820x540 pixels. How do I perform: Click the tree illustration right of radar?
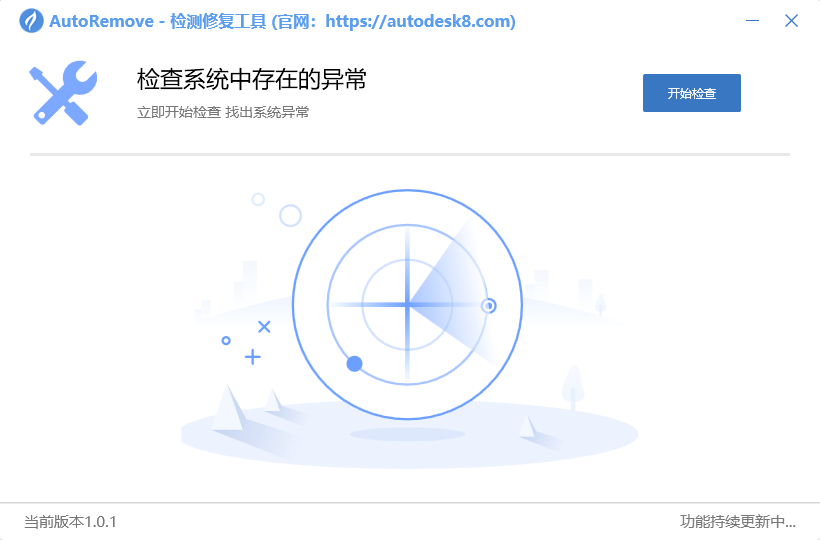[x=573, y=387]
